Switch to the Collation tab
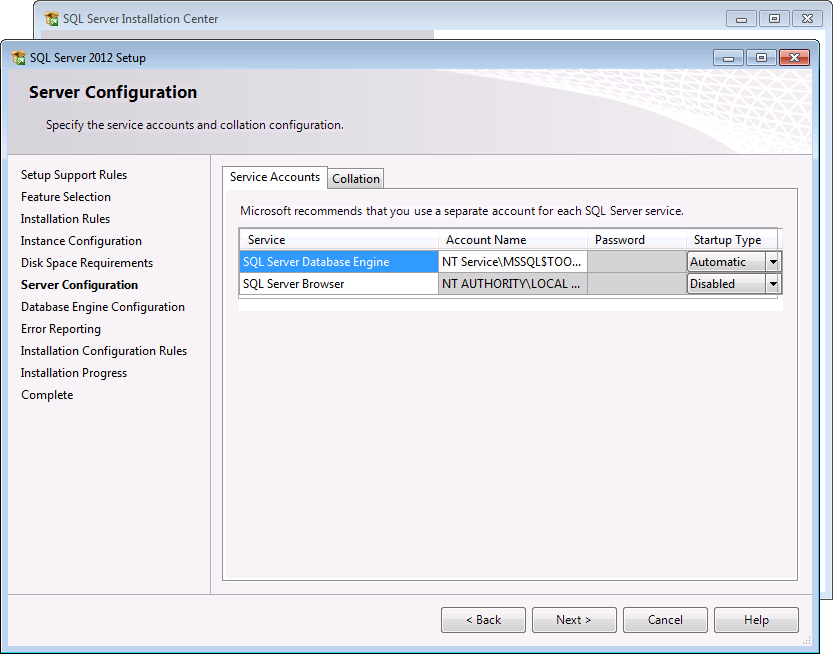 (355, 179)
